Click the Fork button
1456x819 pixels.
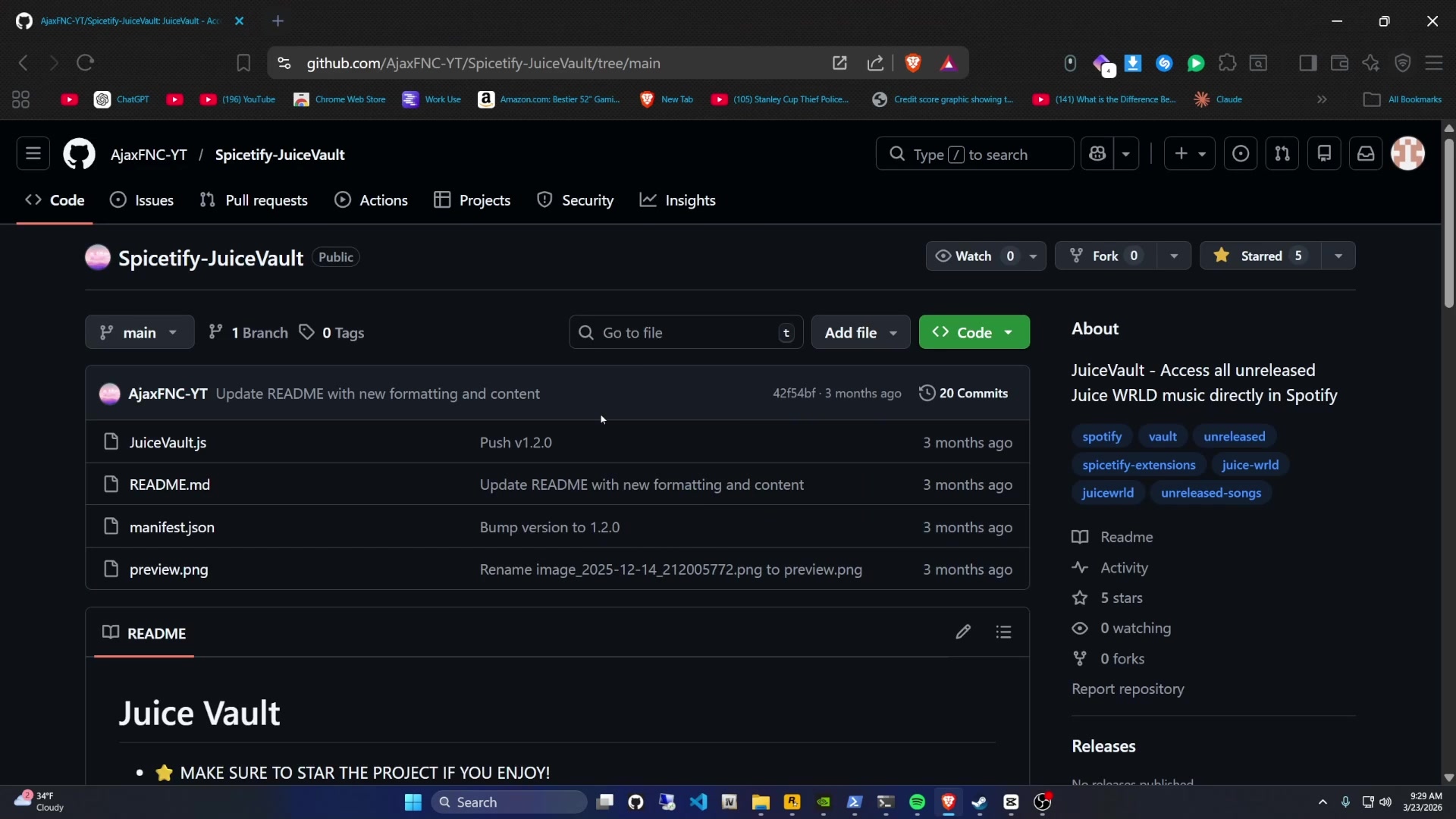(x=1106, y=256)
